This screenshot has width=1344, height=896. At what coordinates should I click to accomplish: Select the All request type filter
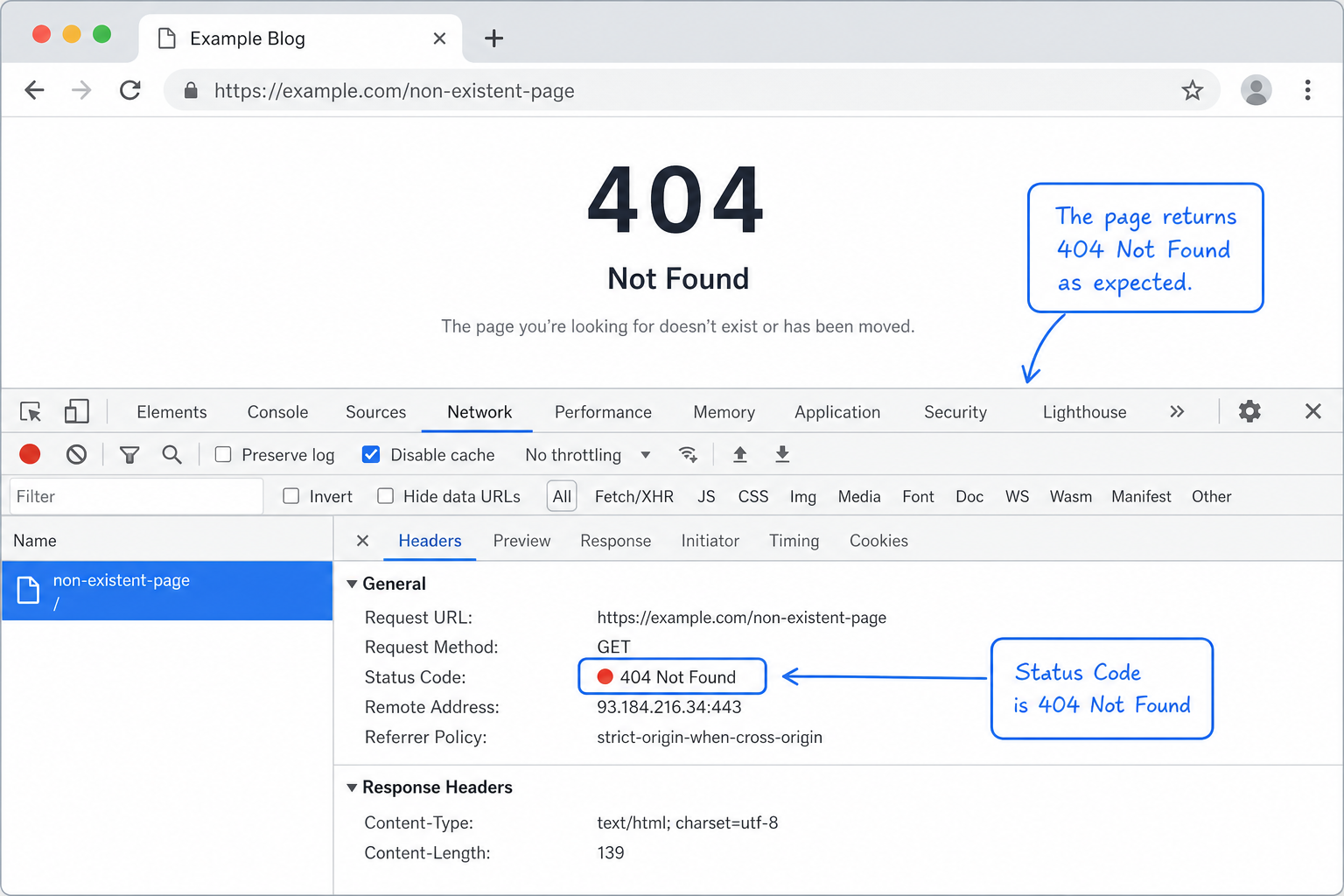[x=562, y=496]
